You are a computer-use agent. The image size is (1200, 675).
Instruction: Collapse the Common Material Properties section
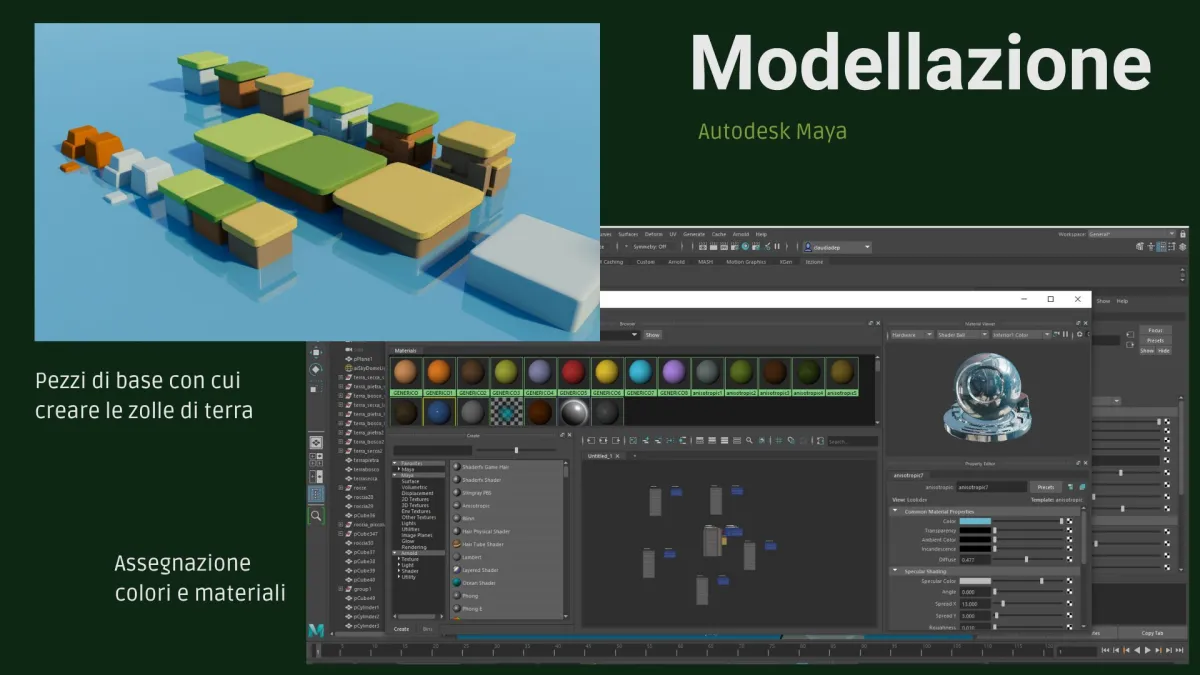pyautogui.click(x=895, y=511)
